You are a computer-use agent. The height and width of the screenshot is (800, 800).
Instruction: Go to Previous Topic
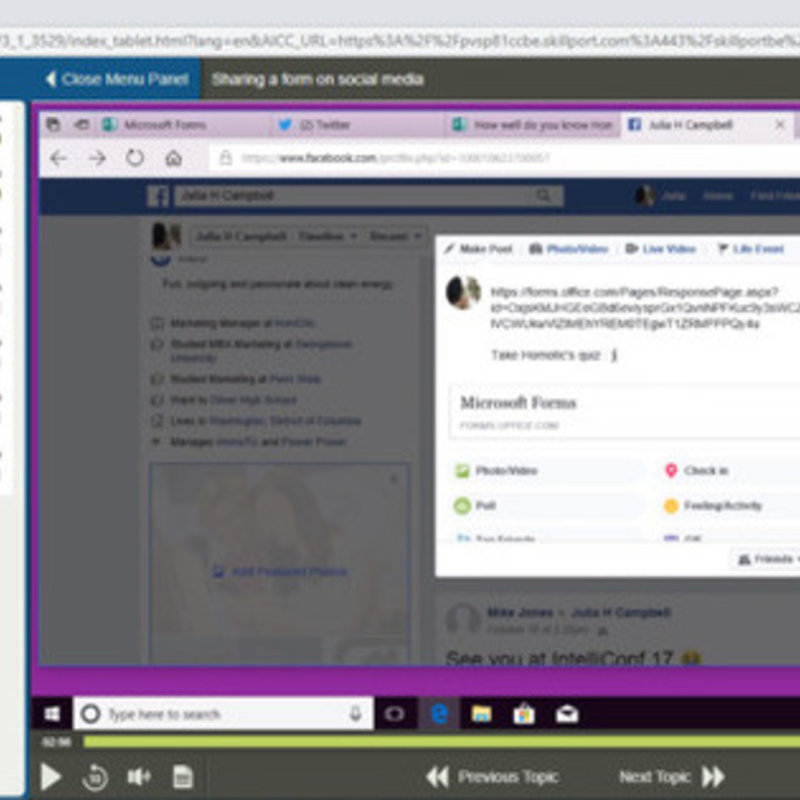492,777
